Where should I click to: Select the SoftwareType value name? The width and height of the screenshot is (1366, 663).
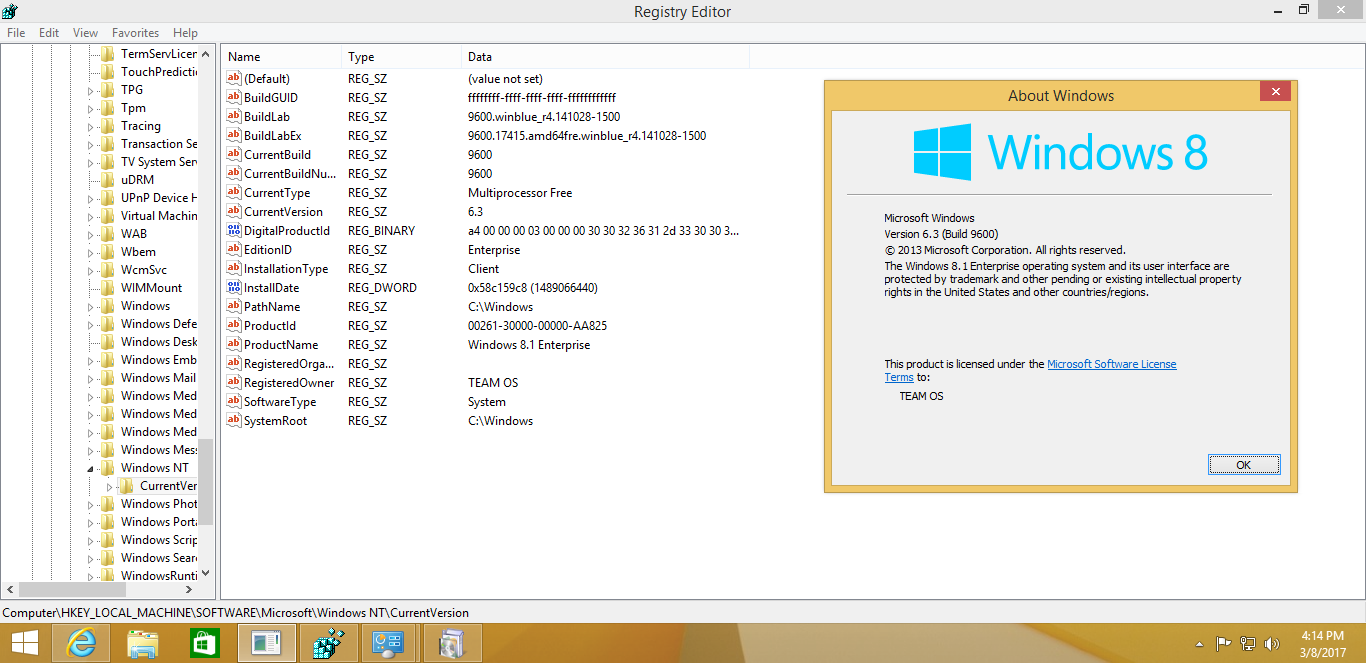pyautogui.click(x=280, y=402)
